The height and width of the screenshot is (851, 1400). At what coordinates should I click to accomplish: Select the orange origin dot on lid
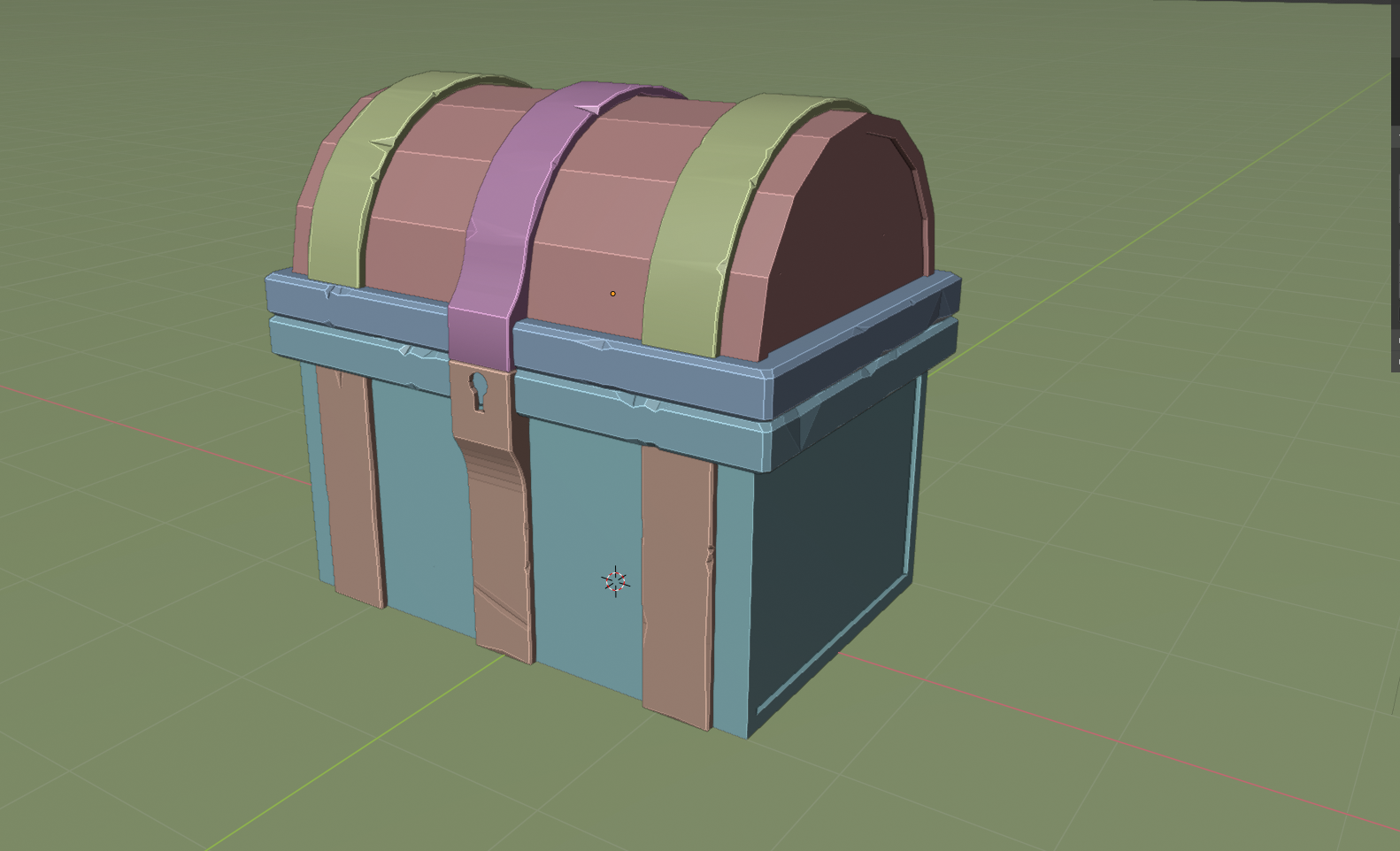click(x=612, y=294)
